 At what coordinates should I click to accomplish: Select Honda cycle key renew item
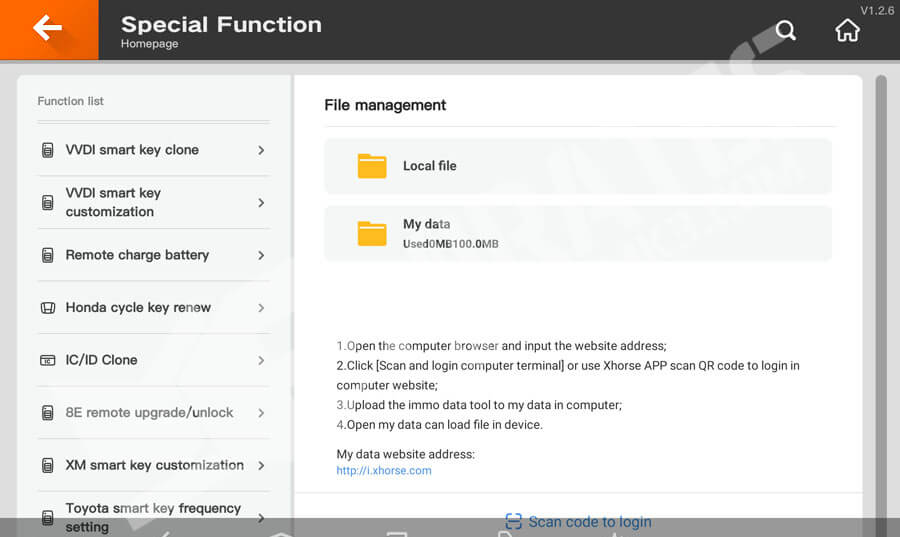pos(138,308)
